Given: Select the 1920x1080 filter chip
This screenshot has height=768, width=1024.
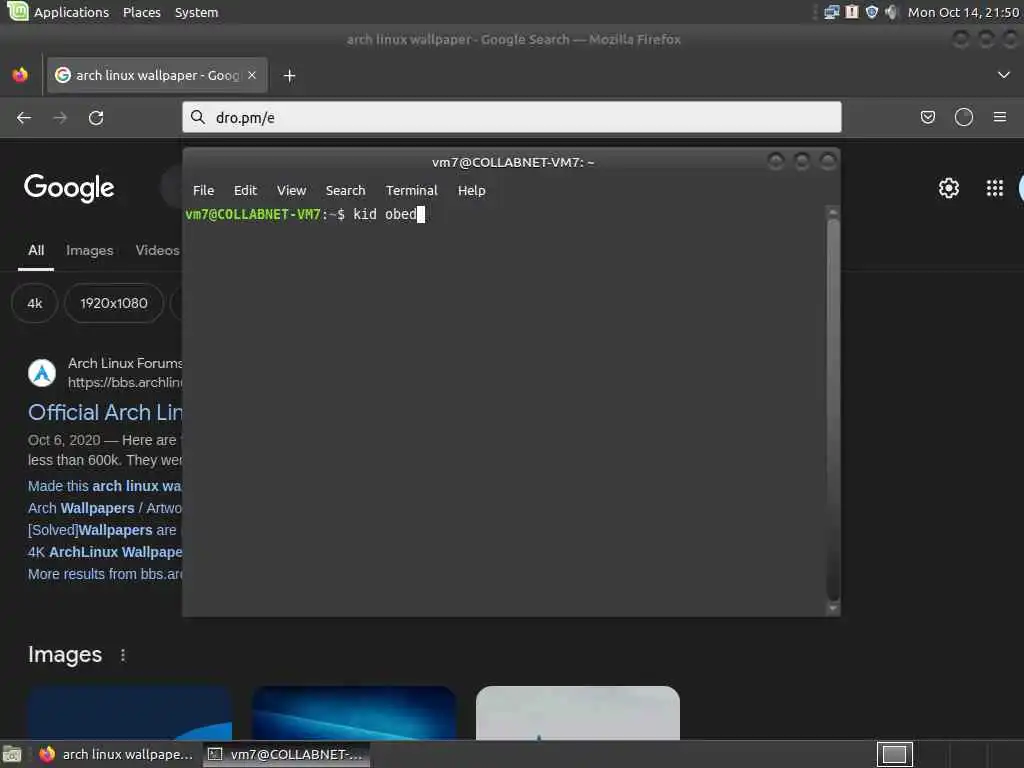Looking at the screenshot, I should pyautogui.click(x=114, y=303).
